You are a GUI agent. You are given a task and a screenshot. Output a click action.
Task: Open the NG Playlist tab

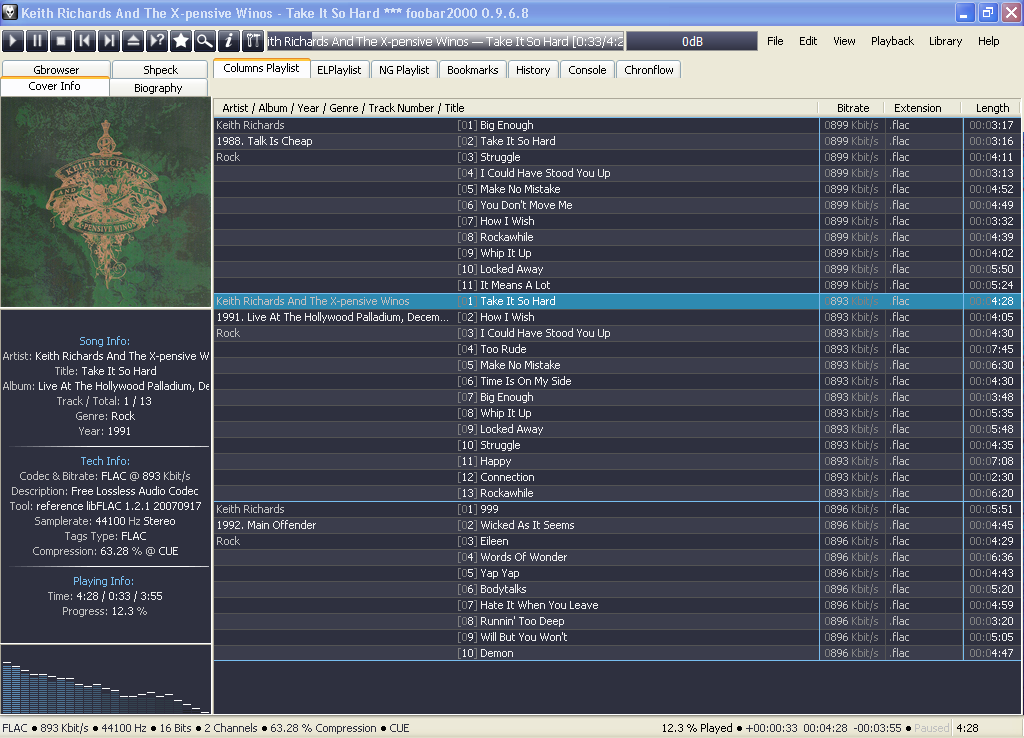point(404,70)
